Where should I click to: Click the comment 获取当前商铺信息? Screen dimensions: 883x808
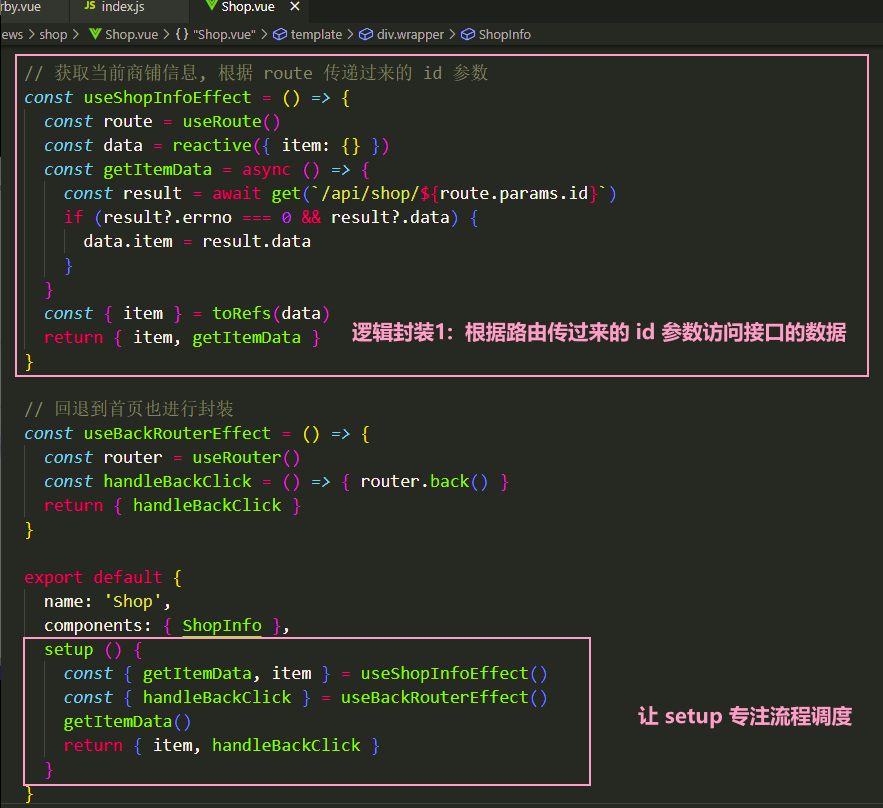256,73
